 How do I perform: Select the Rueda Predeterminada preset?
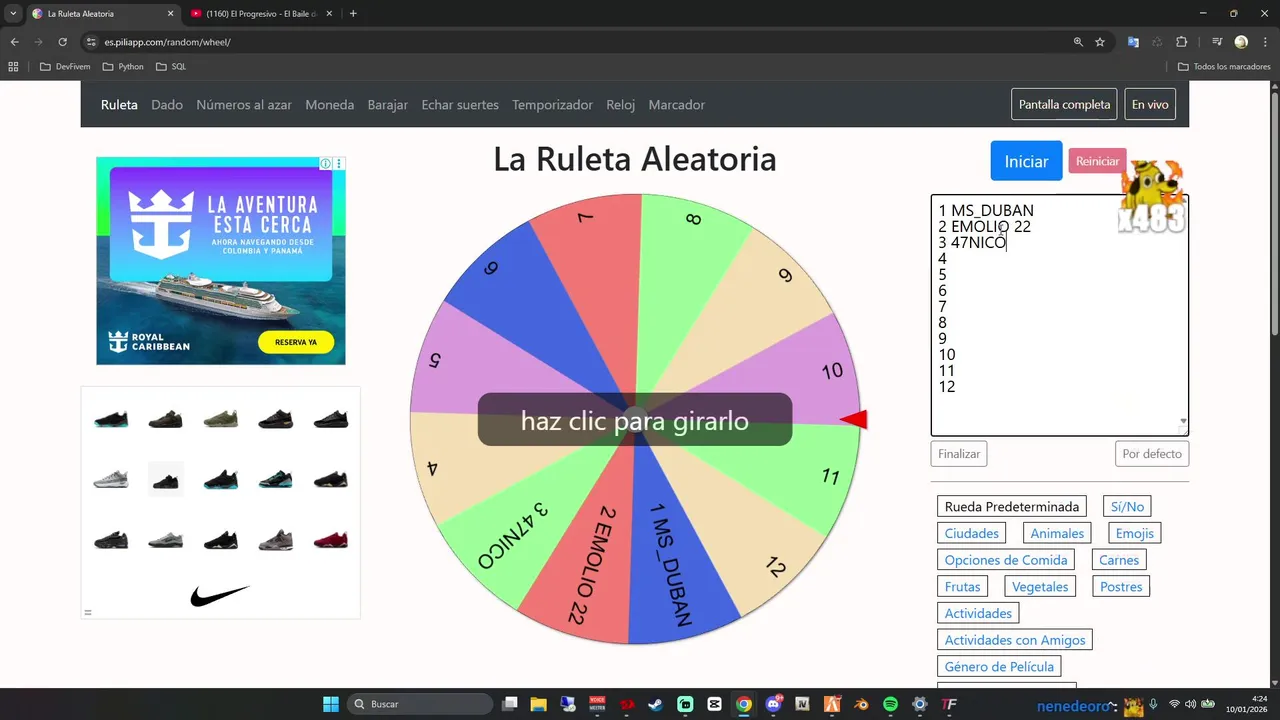pyautogui.click(x=1012, y=507)
